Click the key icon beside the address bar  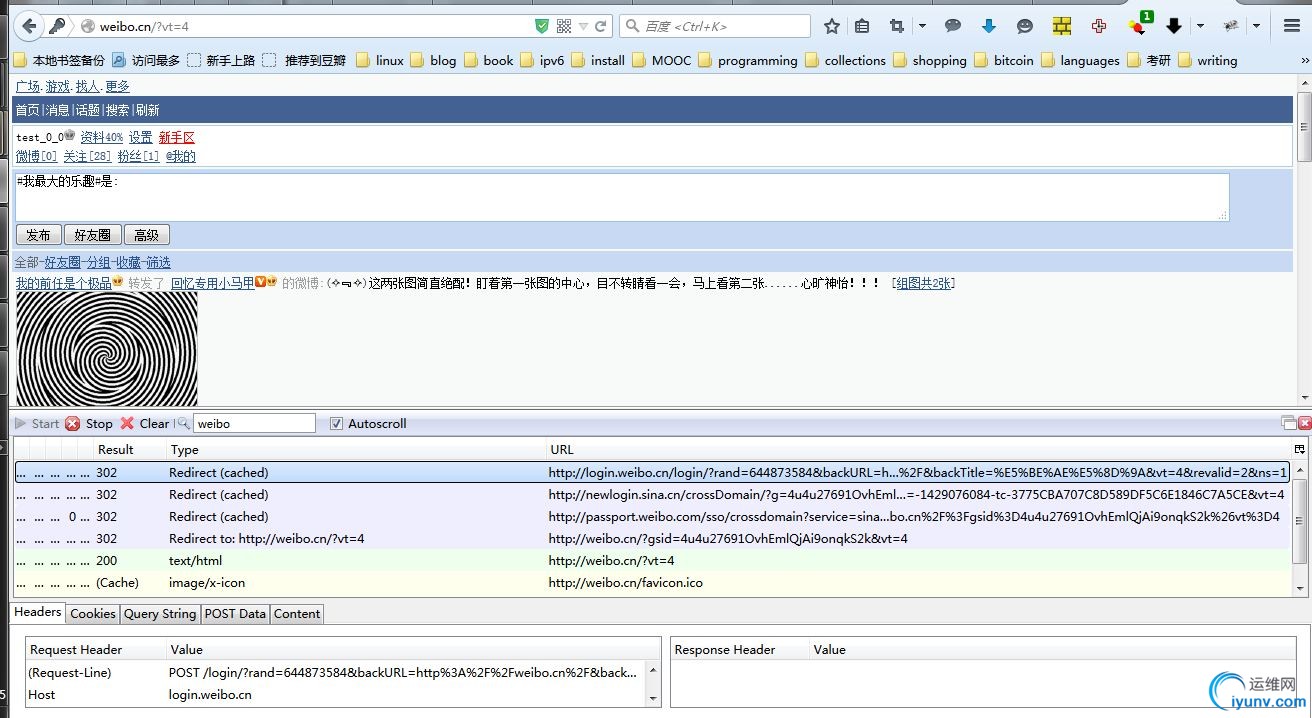click(x=58, y=26)
